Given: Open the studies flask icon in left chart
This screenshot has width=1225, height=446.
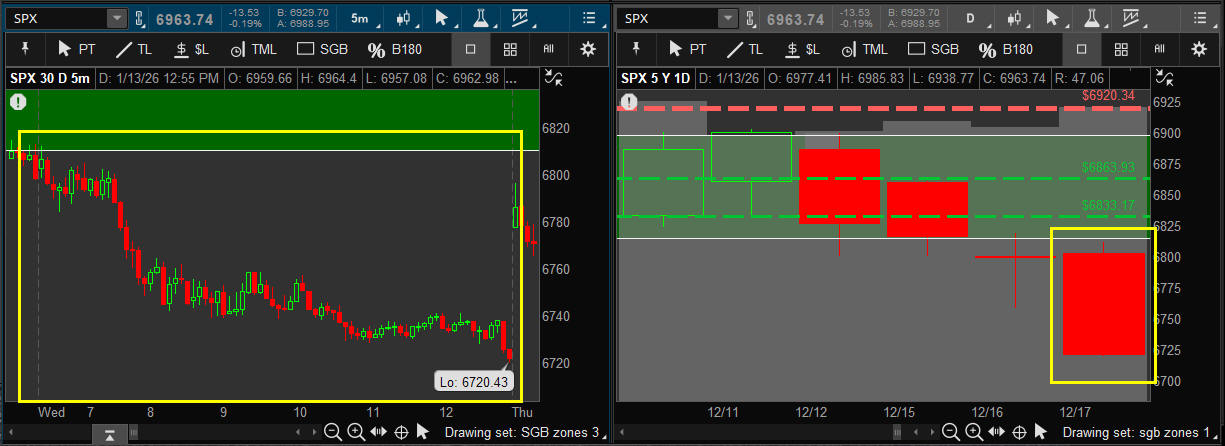Looking at the screenshot, I should 480,18.
